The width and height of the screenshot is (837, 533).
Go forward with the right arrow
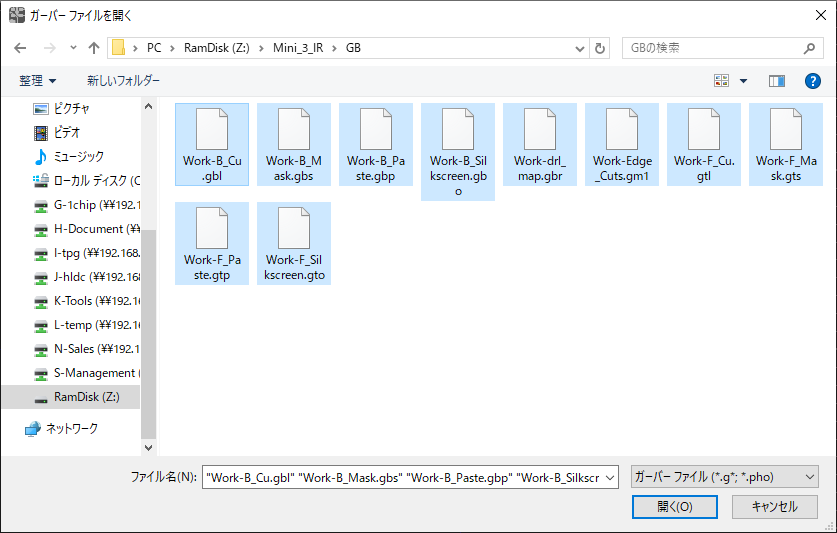50,48
